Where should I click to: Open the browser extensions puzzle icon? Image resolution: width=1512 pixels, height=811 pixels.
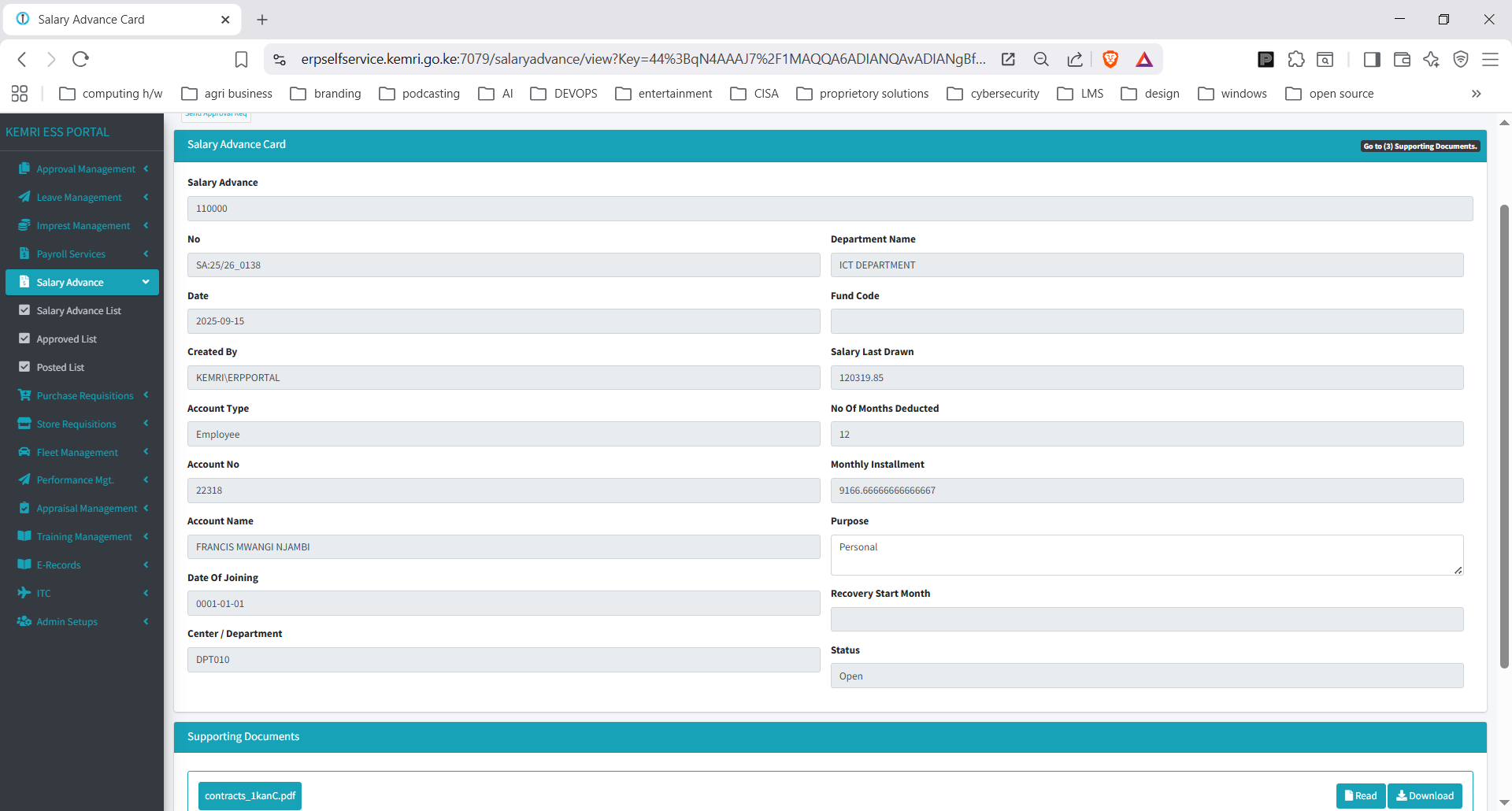tap(1296, 59)
